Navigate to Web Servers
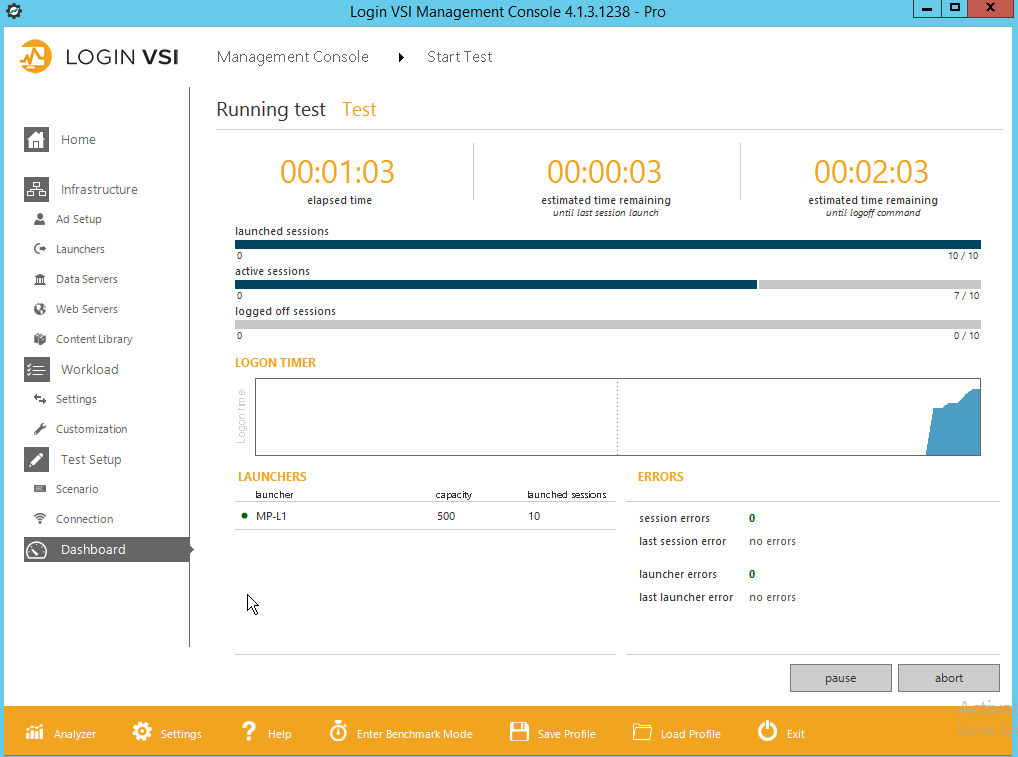The image size is (1018, 757). point(86,309)
